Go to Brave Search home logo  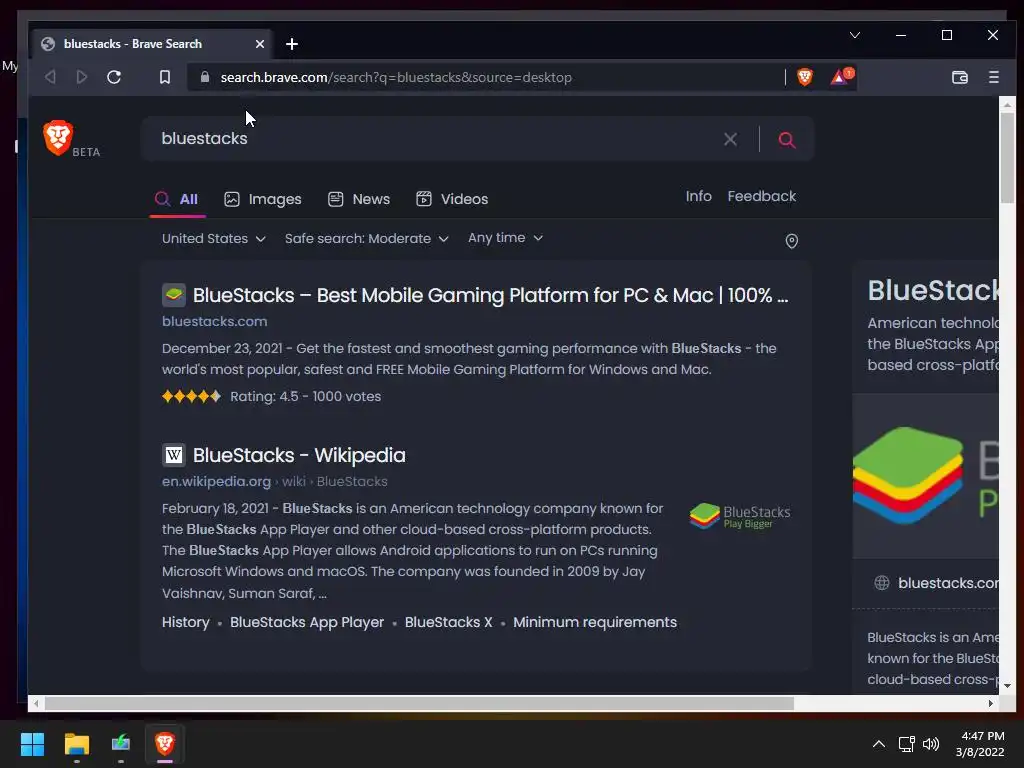[58, 137]
